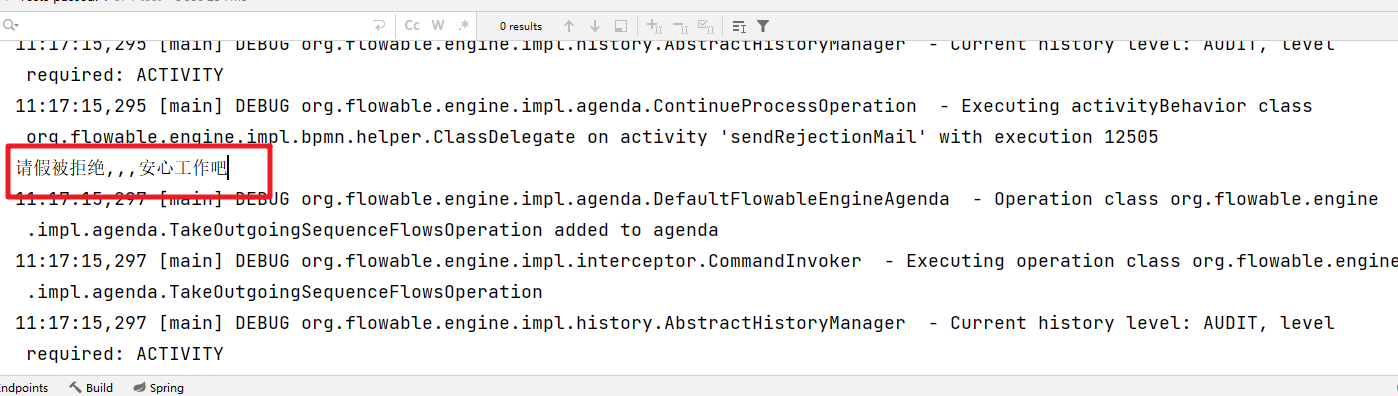
Task: Toggle Match Case (Cc) search option
Action: coord(412,25)
